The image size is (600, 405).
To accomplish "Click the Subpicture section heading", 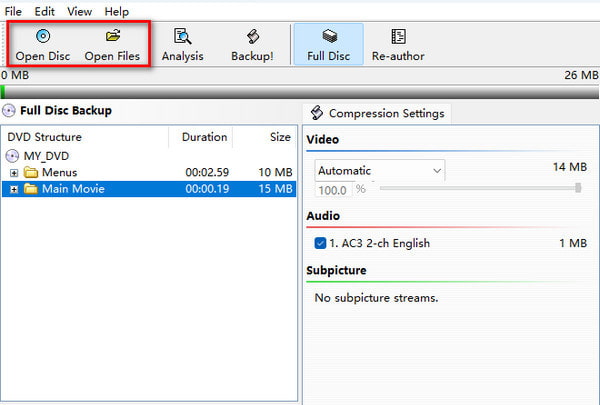I will coord(336,270).
